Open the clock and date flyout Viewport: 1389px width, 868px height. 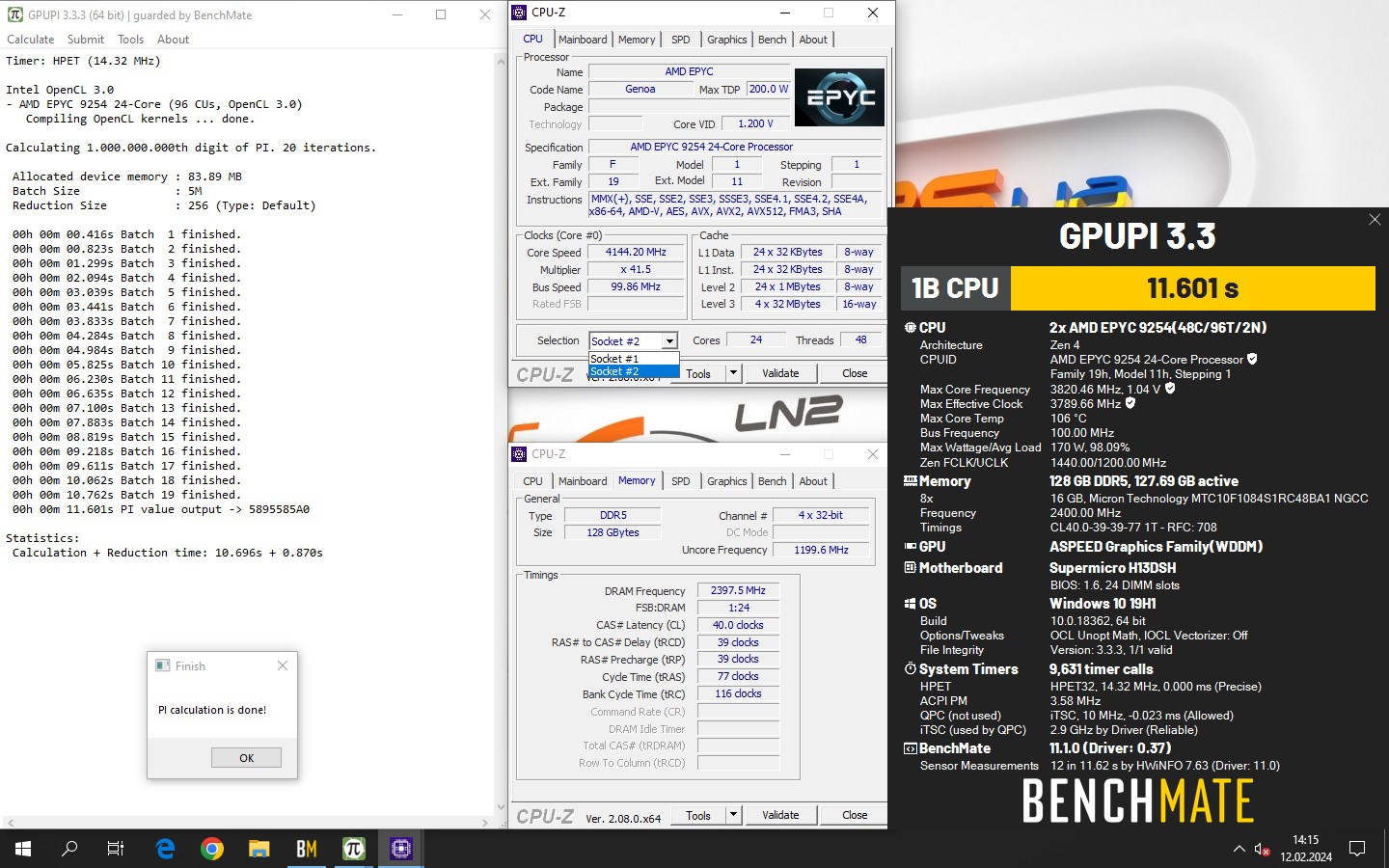point(1306,849)
